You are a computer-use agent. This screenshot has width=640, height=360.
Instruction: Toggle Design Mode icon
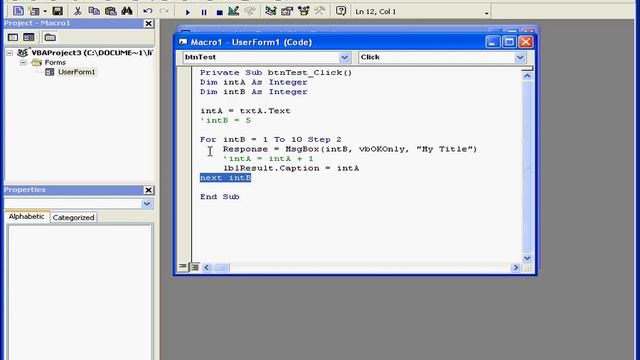233,11
